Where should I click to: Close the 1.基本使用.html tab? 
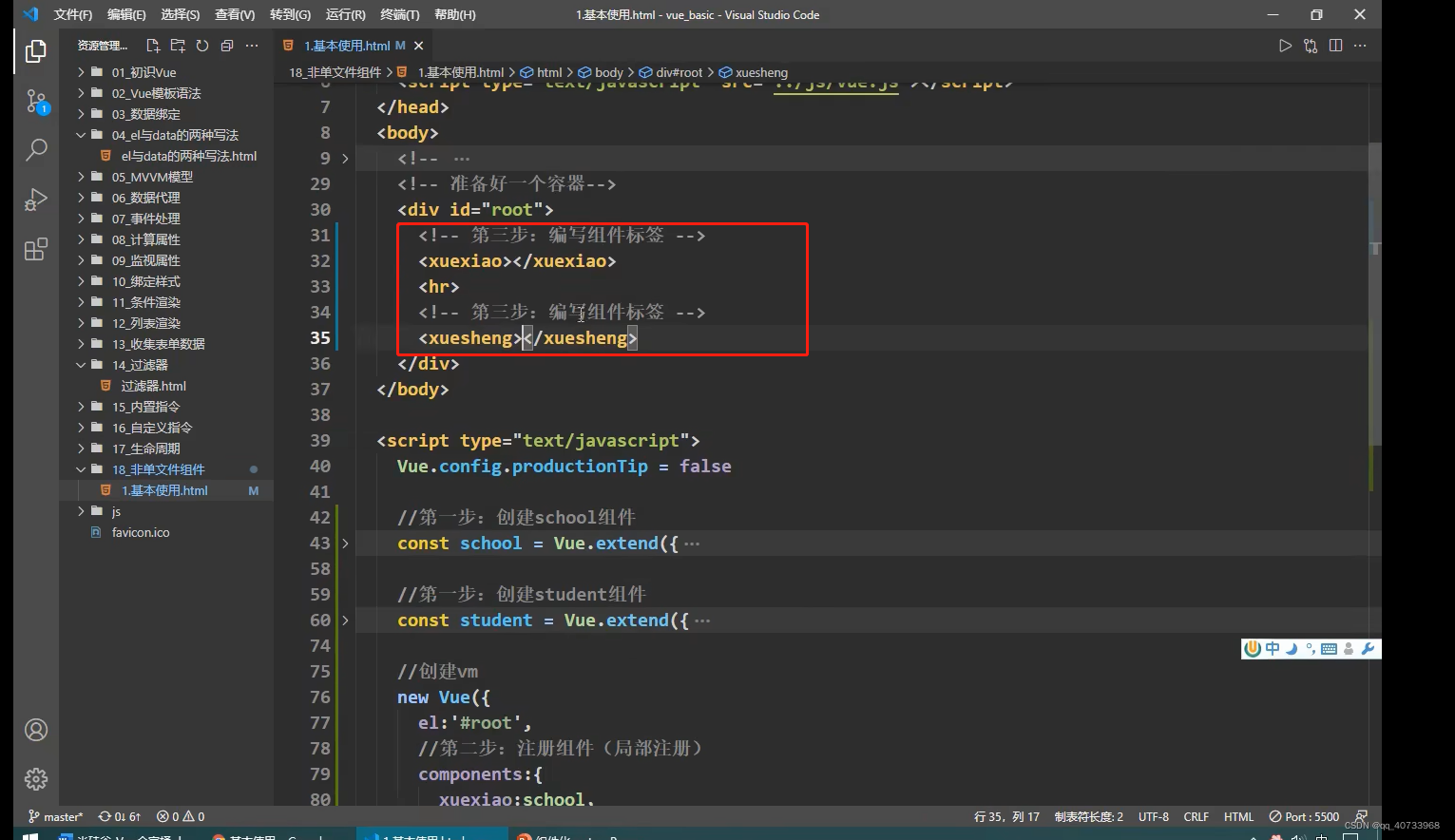pyautogui.click(x=418, y=46)
